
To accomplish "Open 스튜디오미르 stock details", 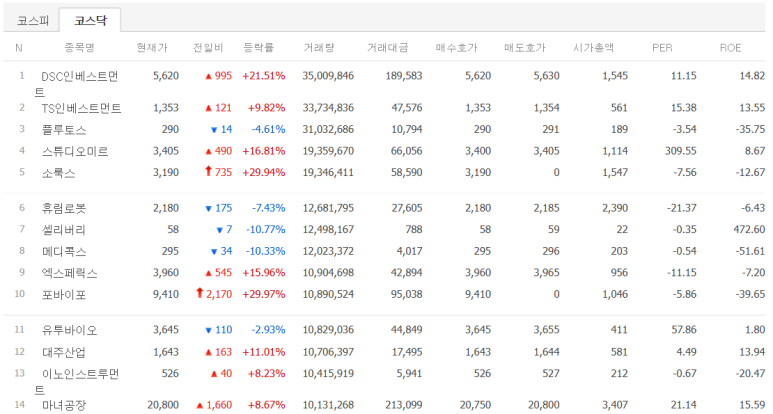I will (x=75, y=151).
